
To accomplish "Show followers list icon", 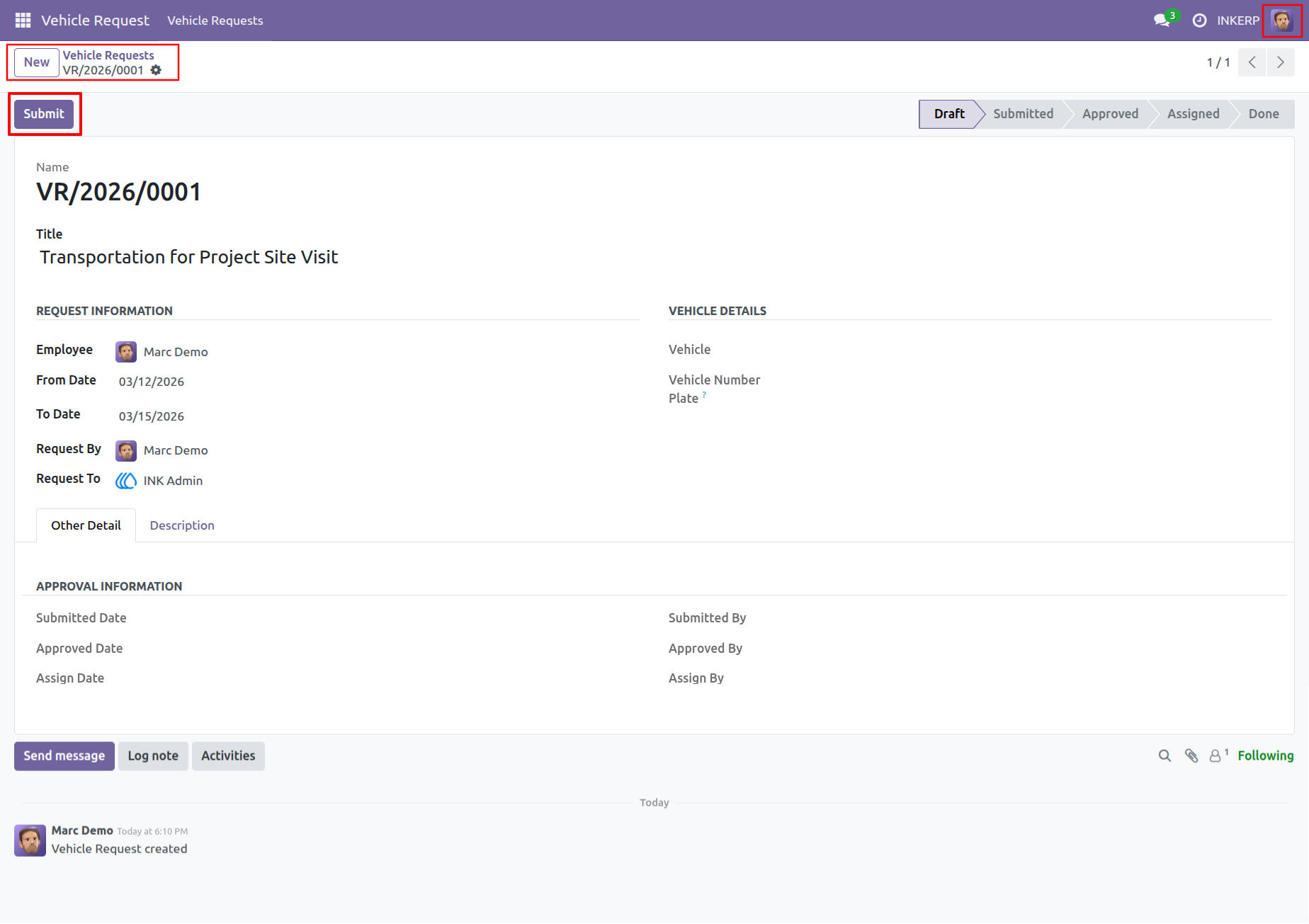I will click(x=1218, y=755).
